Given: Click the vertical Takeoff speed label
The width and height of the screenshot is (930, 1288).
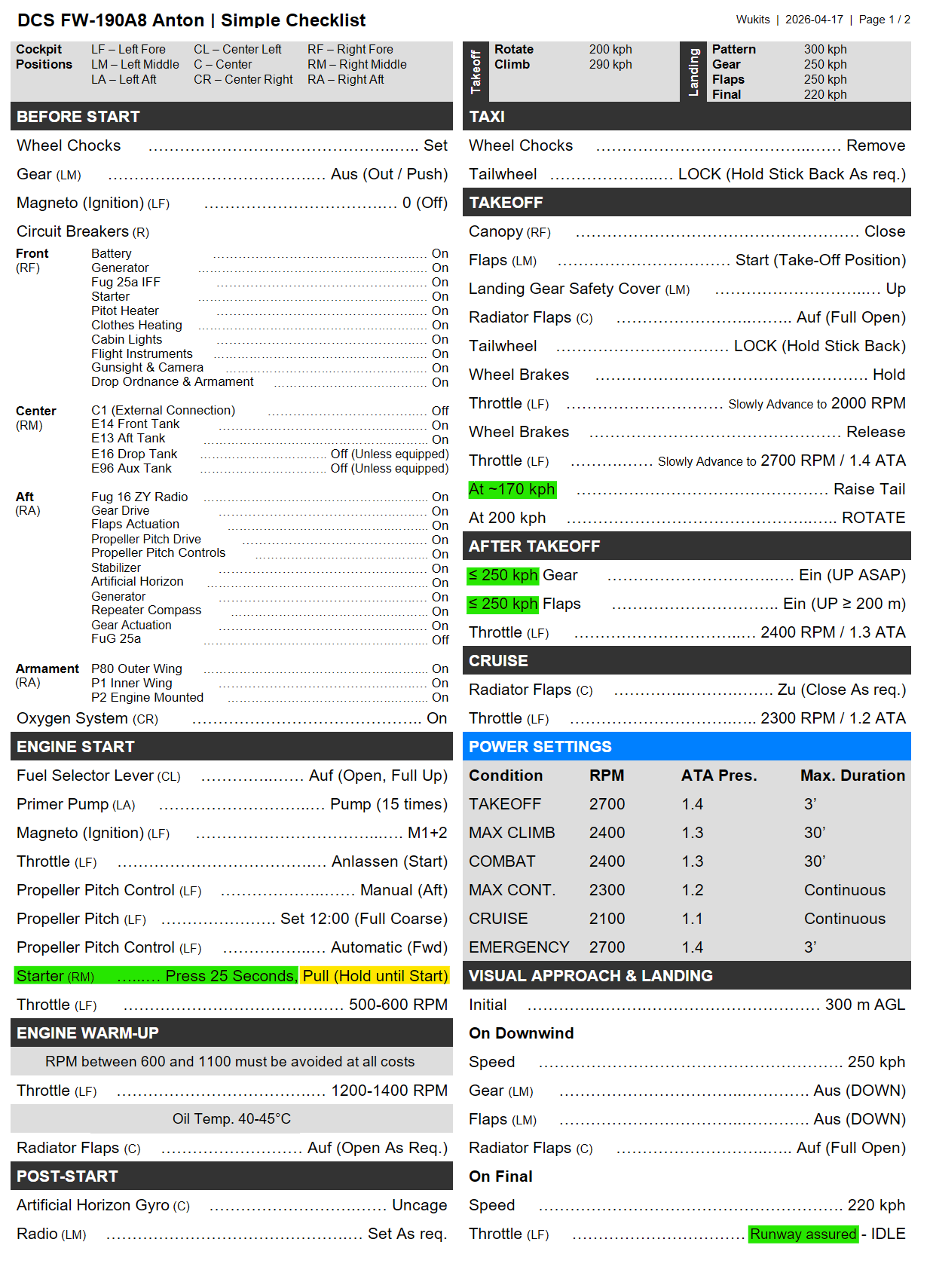Looking at the screenshot, I should [x=476, y=72].
